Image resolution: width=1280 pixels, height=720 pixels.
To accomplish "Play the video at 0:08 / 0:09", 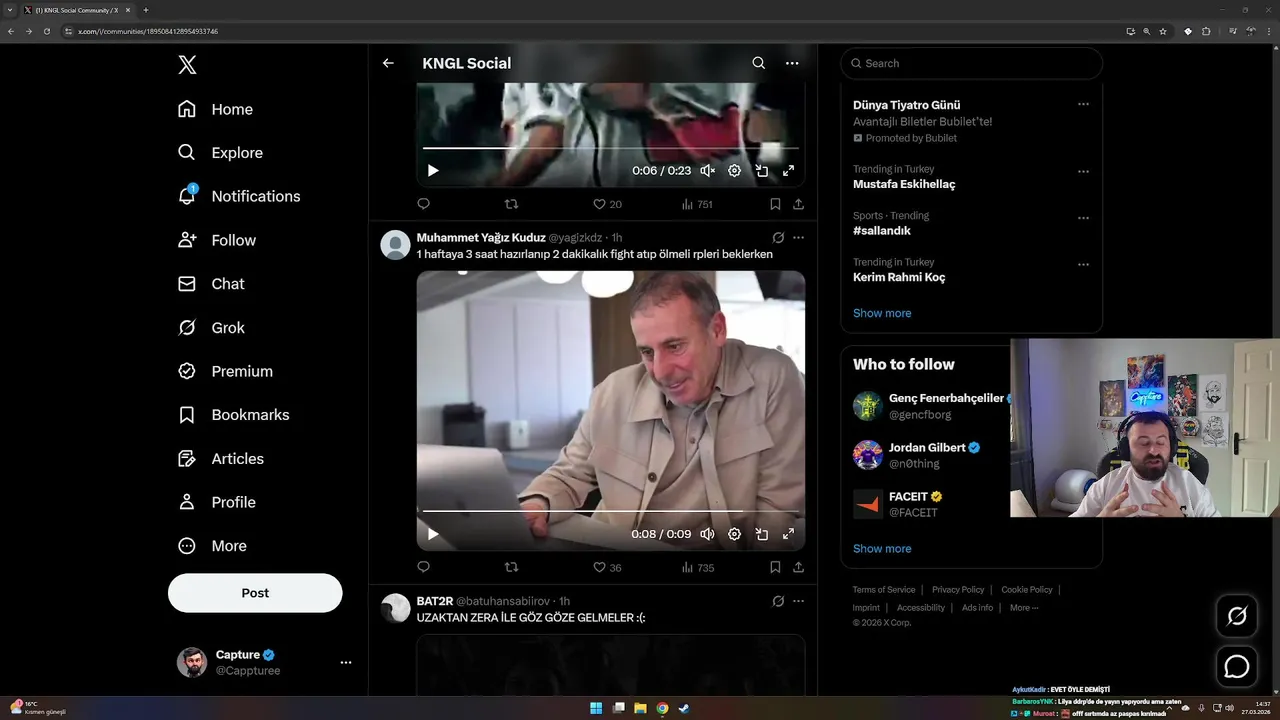I will click(x=433, y=534).
